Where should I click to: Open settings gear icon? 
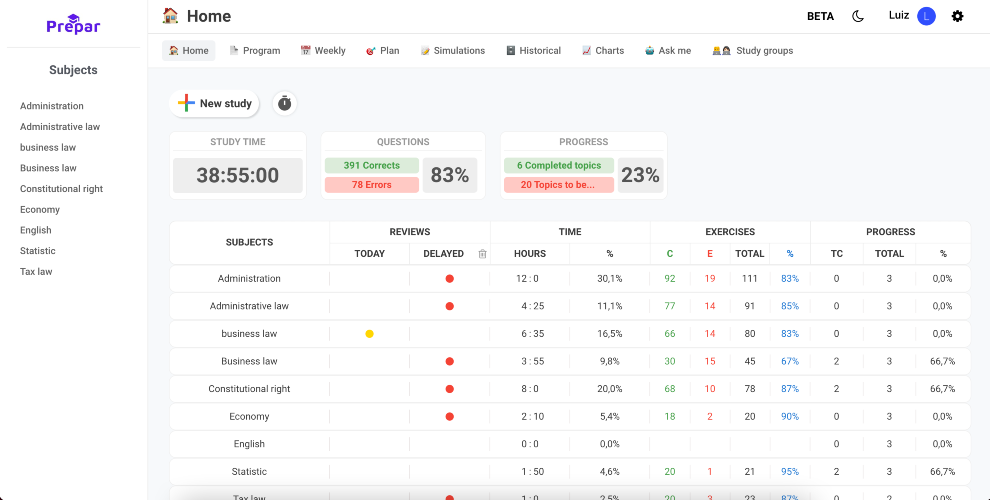[x=958, y=16]
